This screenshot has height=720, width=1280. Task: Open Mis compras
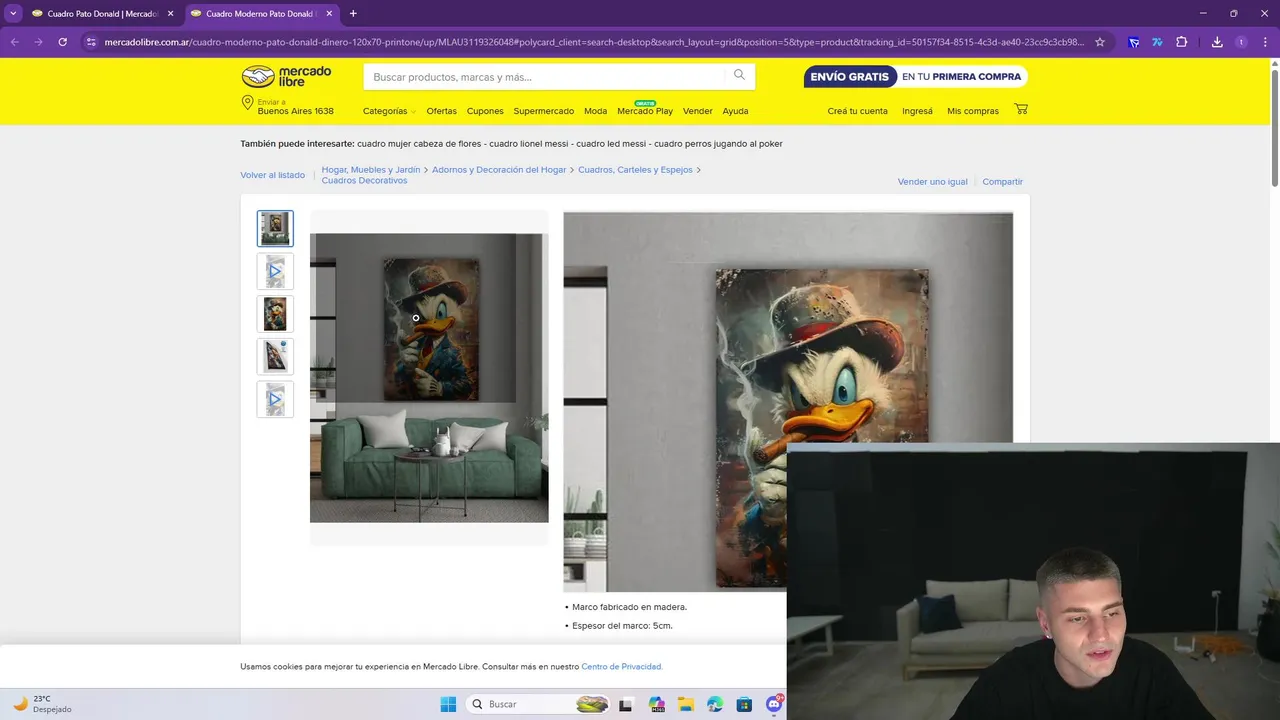(973, 111)
